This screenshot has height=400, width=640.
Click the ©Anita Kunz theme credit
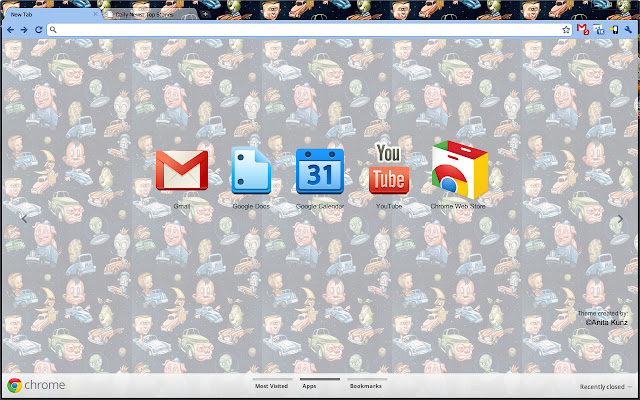tap(607, 322)
